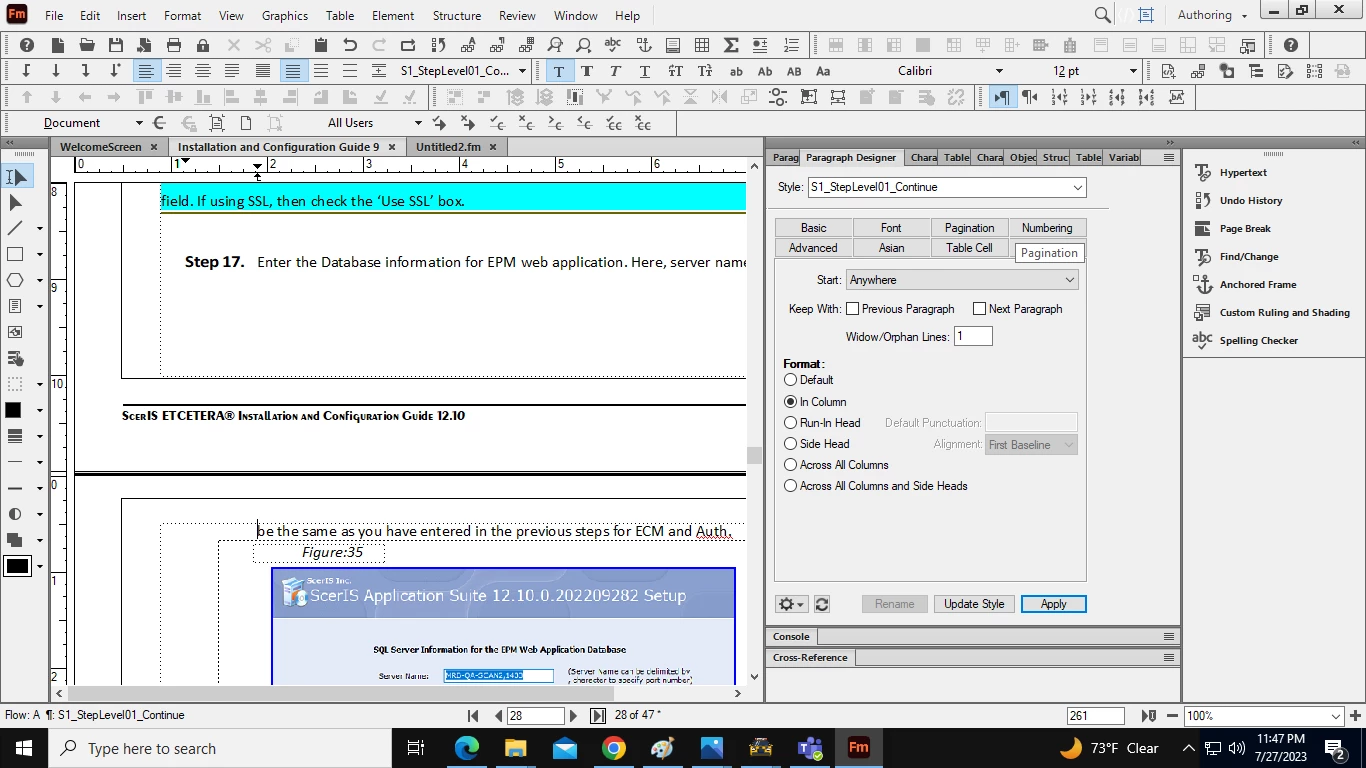Select the Object select arrow tool
The height and width of the screenshot is (768, 1366).
click(x=16, y=203)
